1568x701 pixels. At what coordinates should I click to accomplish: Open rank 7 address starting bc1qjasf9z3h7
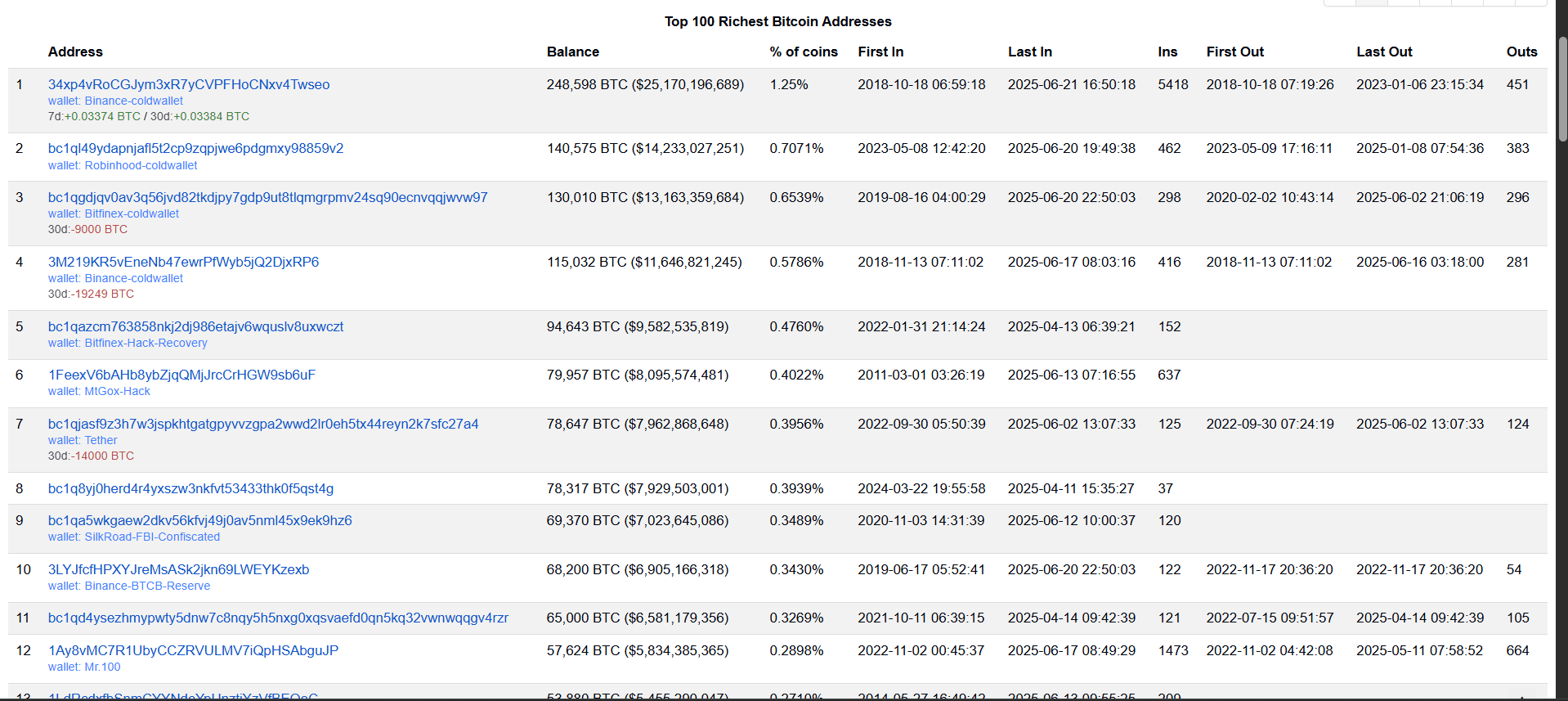pos(263,424)
